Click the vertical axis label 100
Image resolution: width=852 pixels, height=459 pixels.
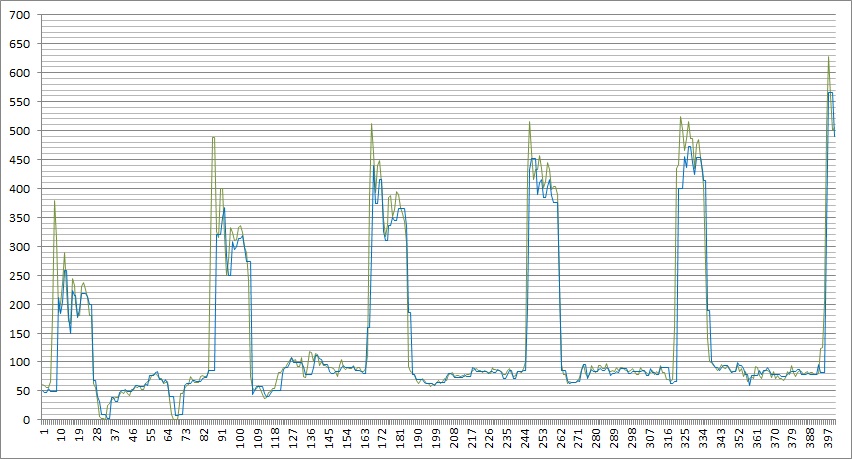pos(20,362)
